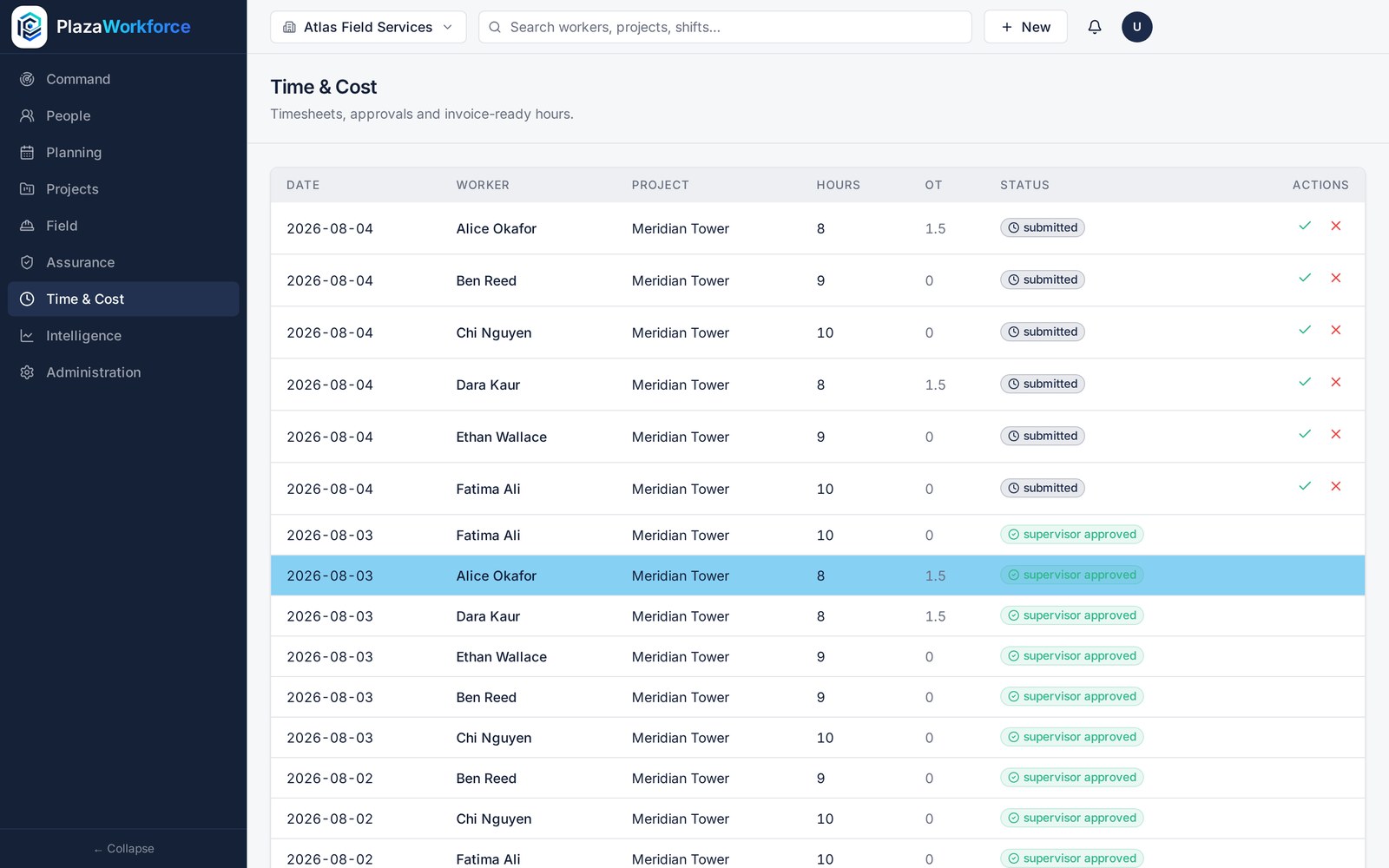The image size is (1389, 868).
Task: Click the PROJECT column header
Action: (660, 185)
